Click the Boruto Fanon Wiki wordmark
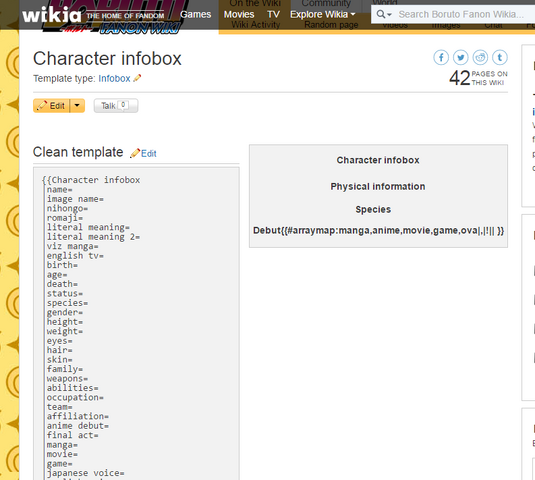 (140, 28)
